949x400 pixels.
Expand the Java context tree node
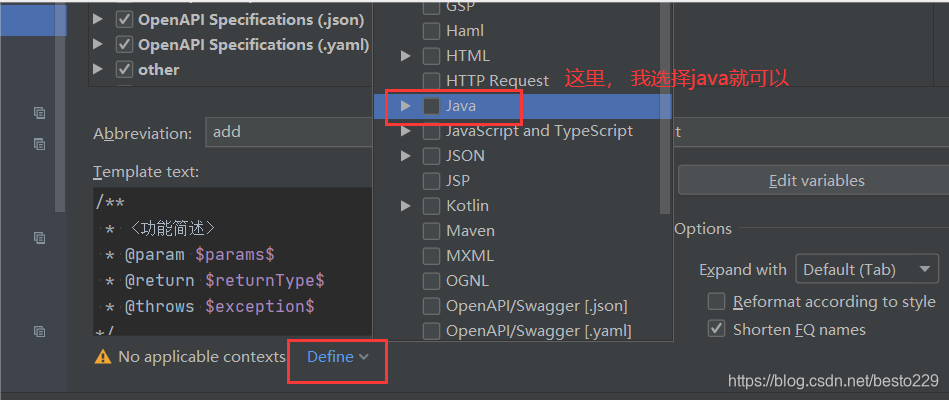click(x=406, y=106)
